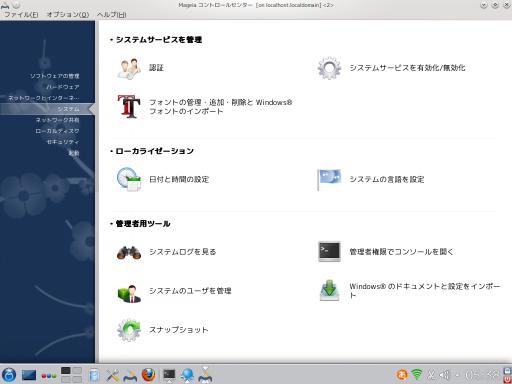The width and height of the screenshot is (512, 384).
Task: Switch to the terminal window task
Action: click(169, 375)
